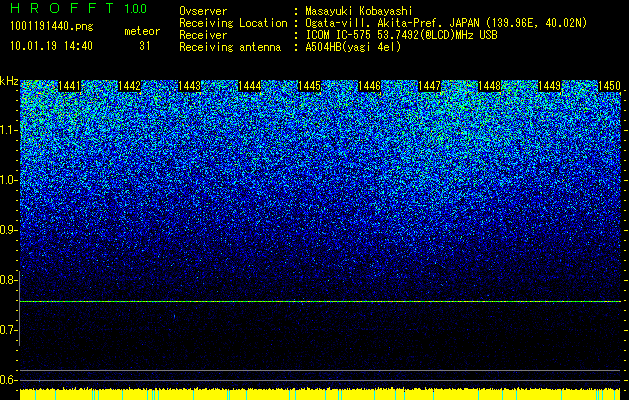Click the HROFFT 1.0.0 title text
629x400 pixels.
[x=78, y=8]
